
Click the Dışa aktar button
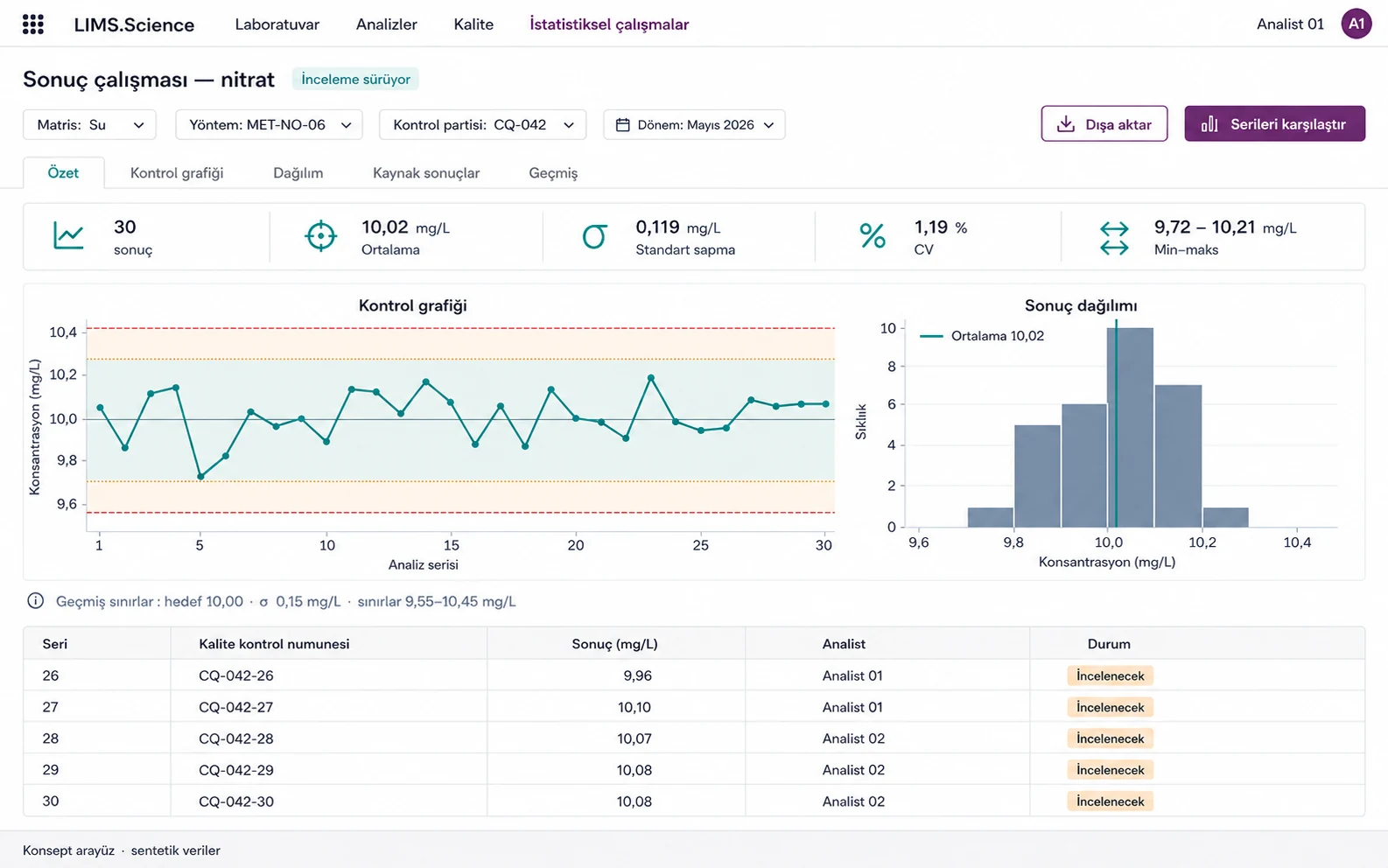coord(1104,124)
